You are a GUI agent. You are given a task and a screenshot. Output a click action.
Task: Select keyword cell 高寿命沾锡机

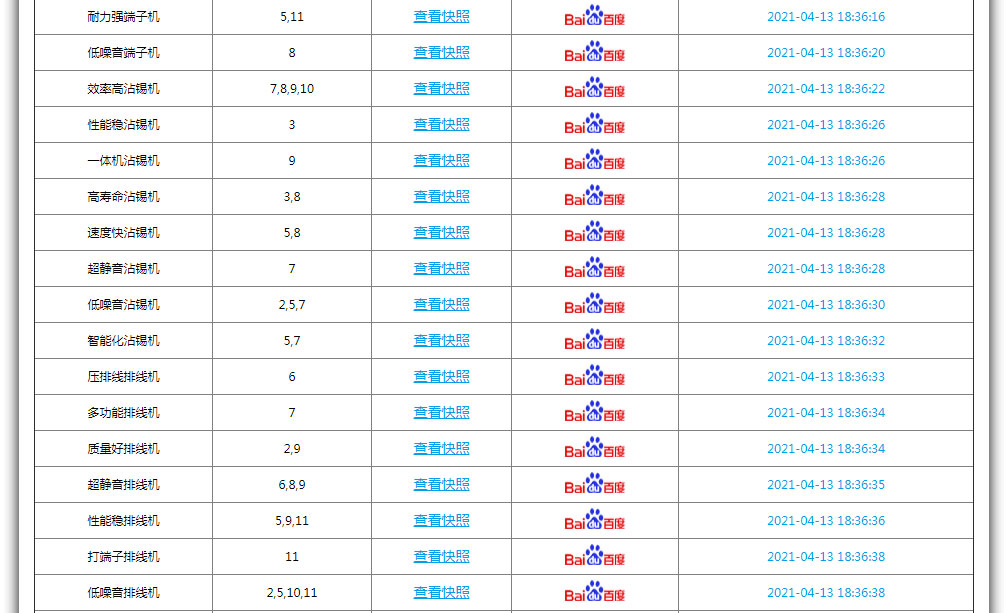[123, 196]
